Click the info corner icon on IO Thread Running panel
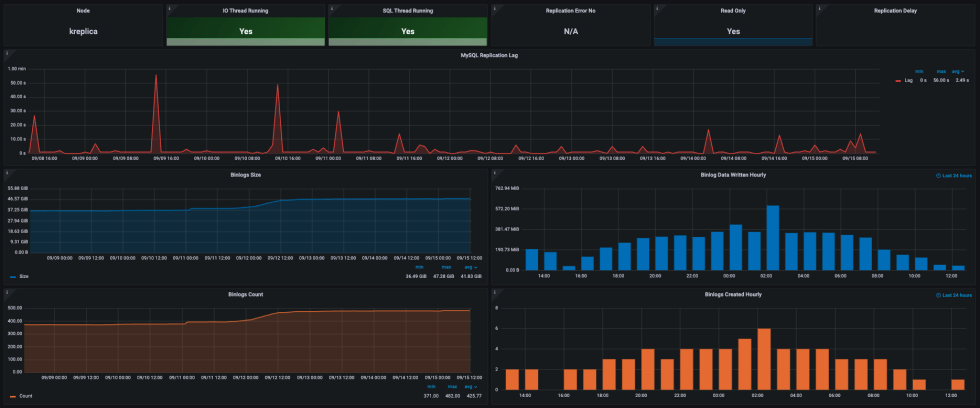This screenshot has height=408, width=980. click(168, 6)
